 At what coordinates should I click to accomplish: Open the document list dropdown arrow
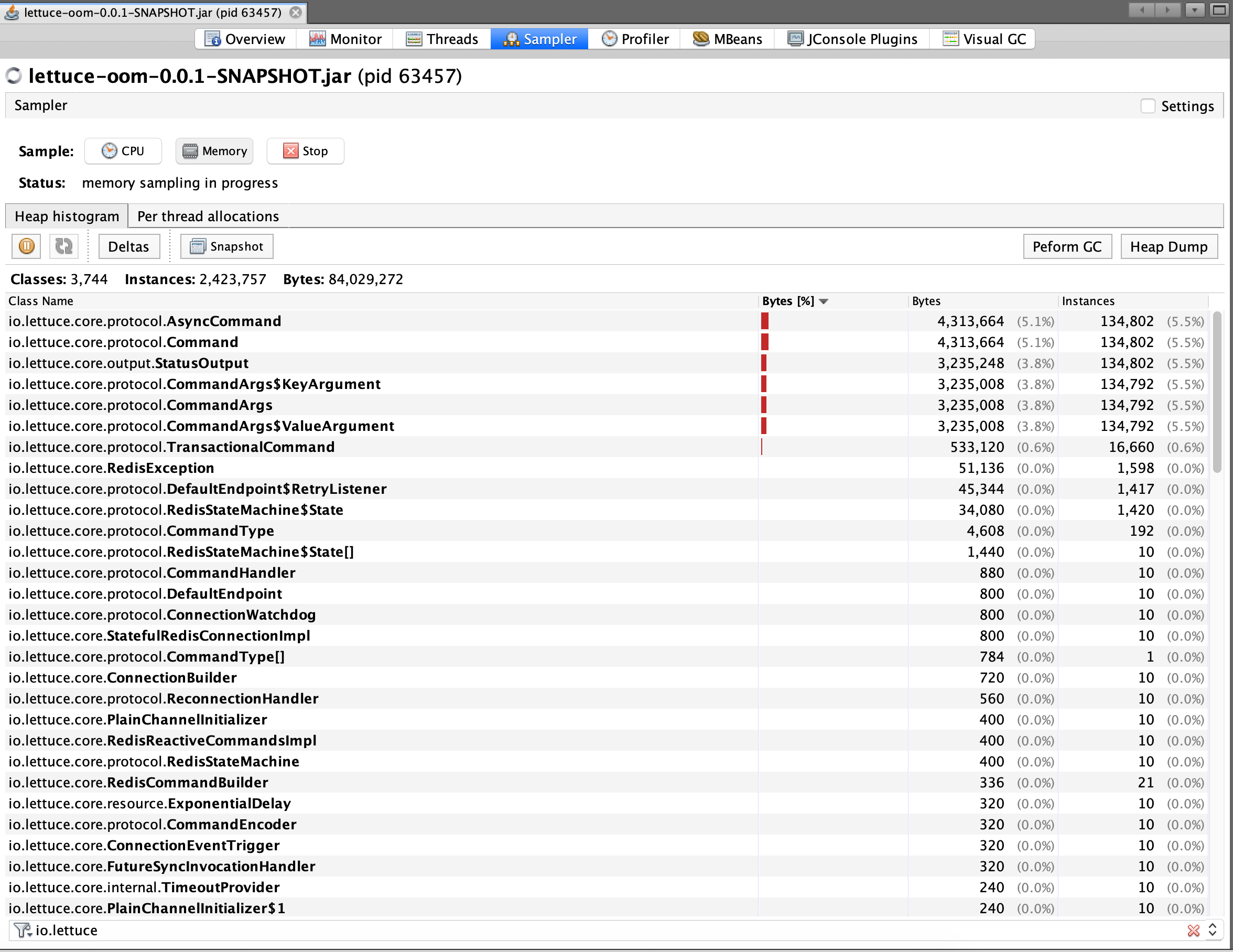[x=1194, y=9]
